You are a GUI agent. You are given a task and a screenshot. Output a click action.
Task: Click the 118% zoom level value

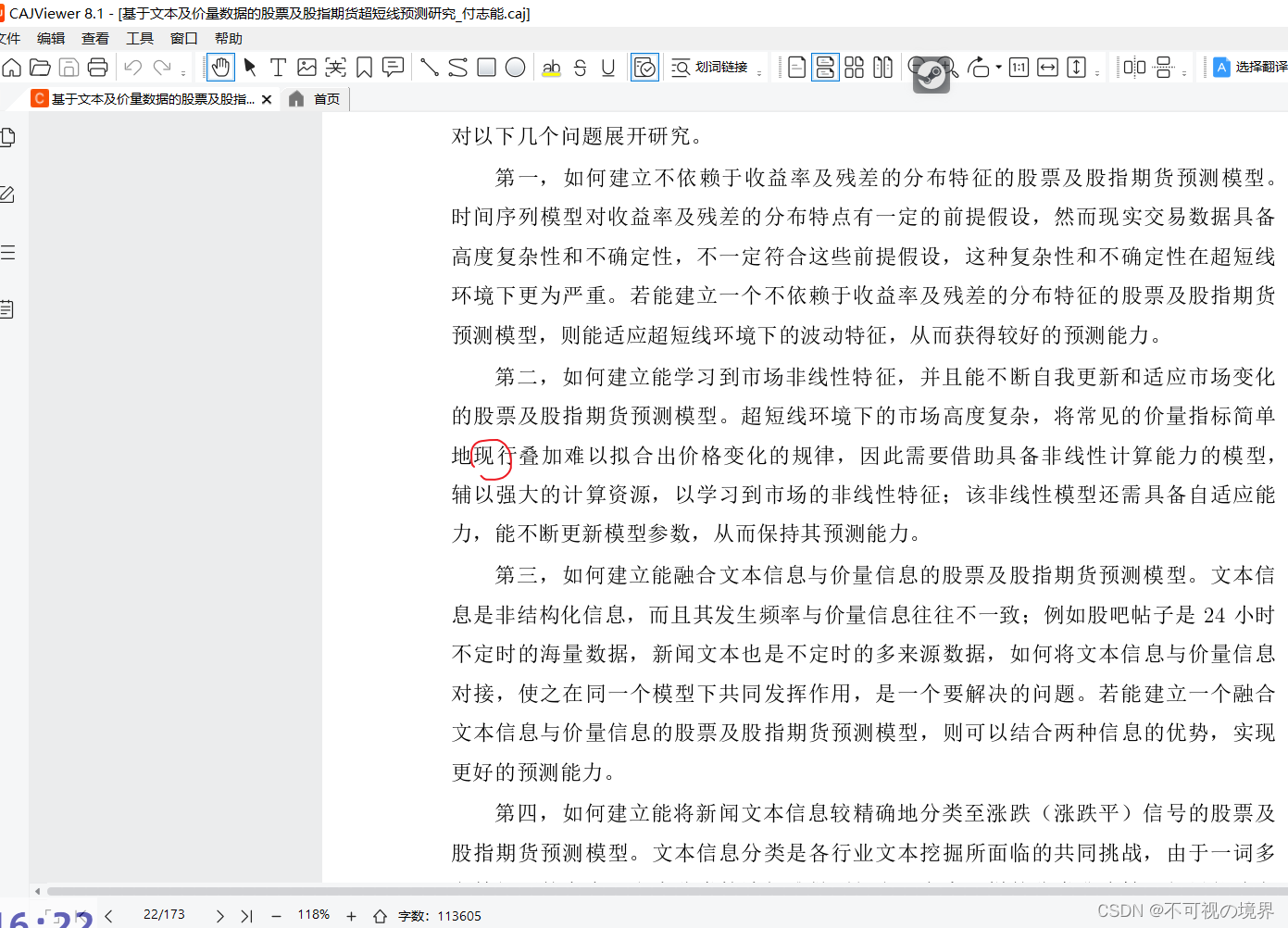[313, 915]
